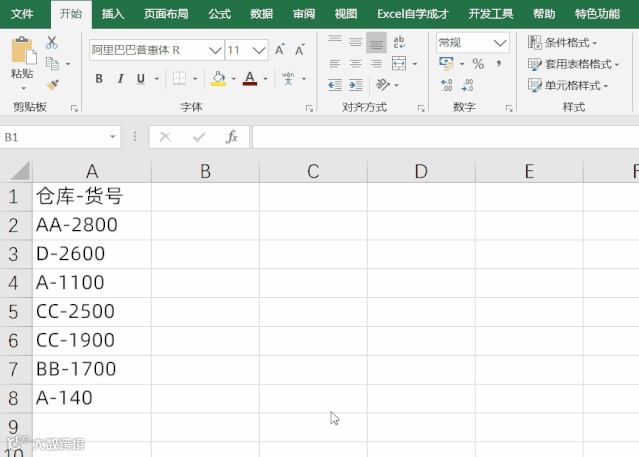Open 单元格样式 cell styles menu
The height and width of the screenshot is (457, 639).
[568, 85]
